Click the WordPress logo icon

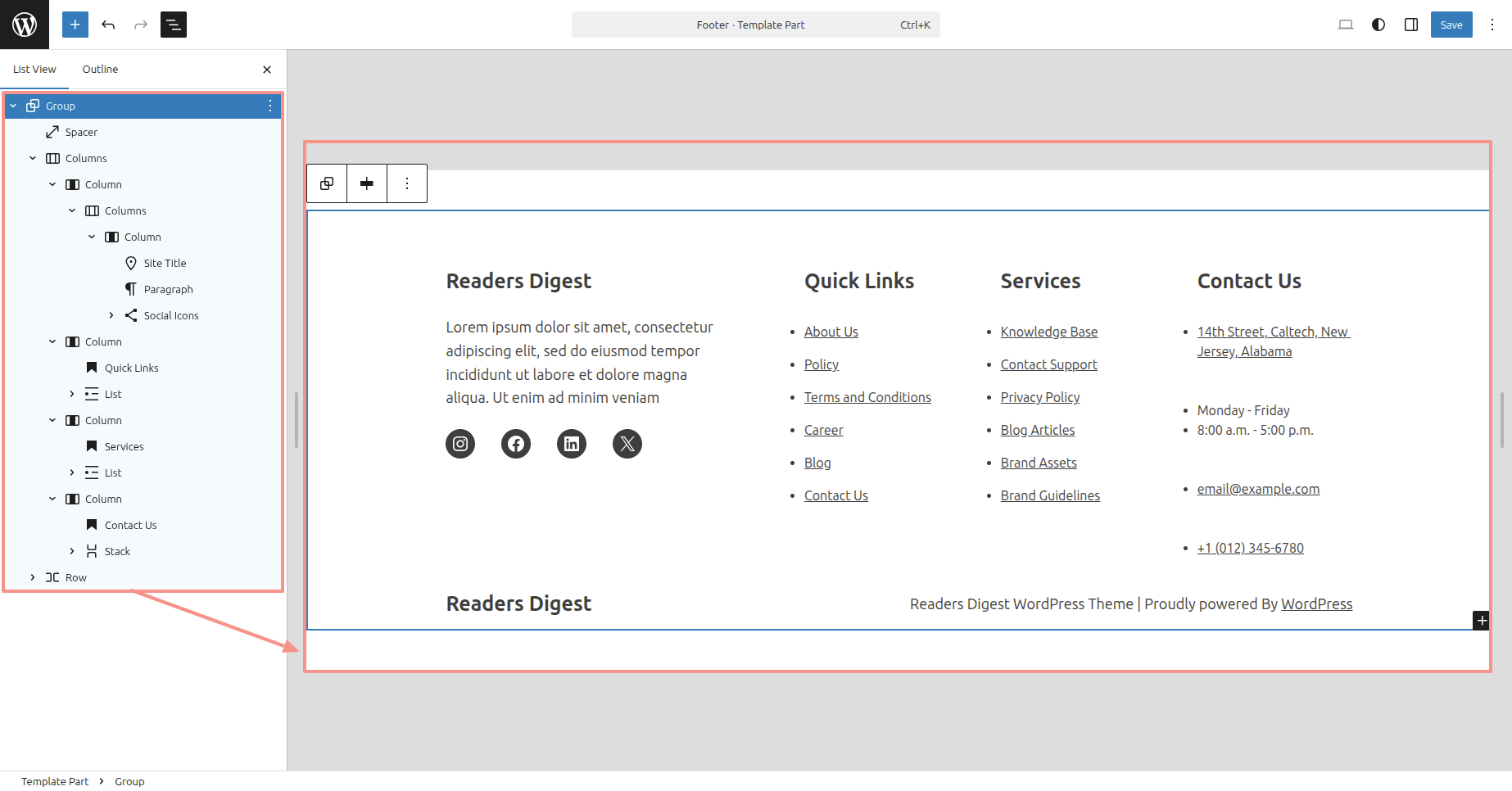(25, 25)
